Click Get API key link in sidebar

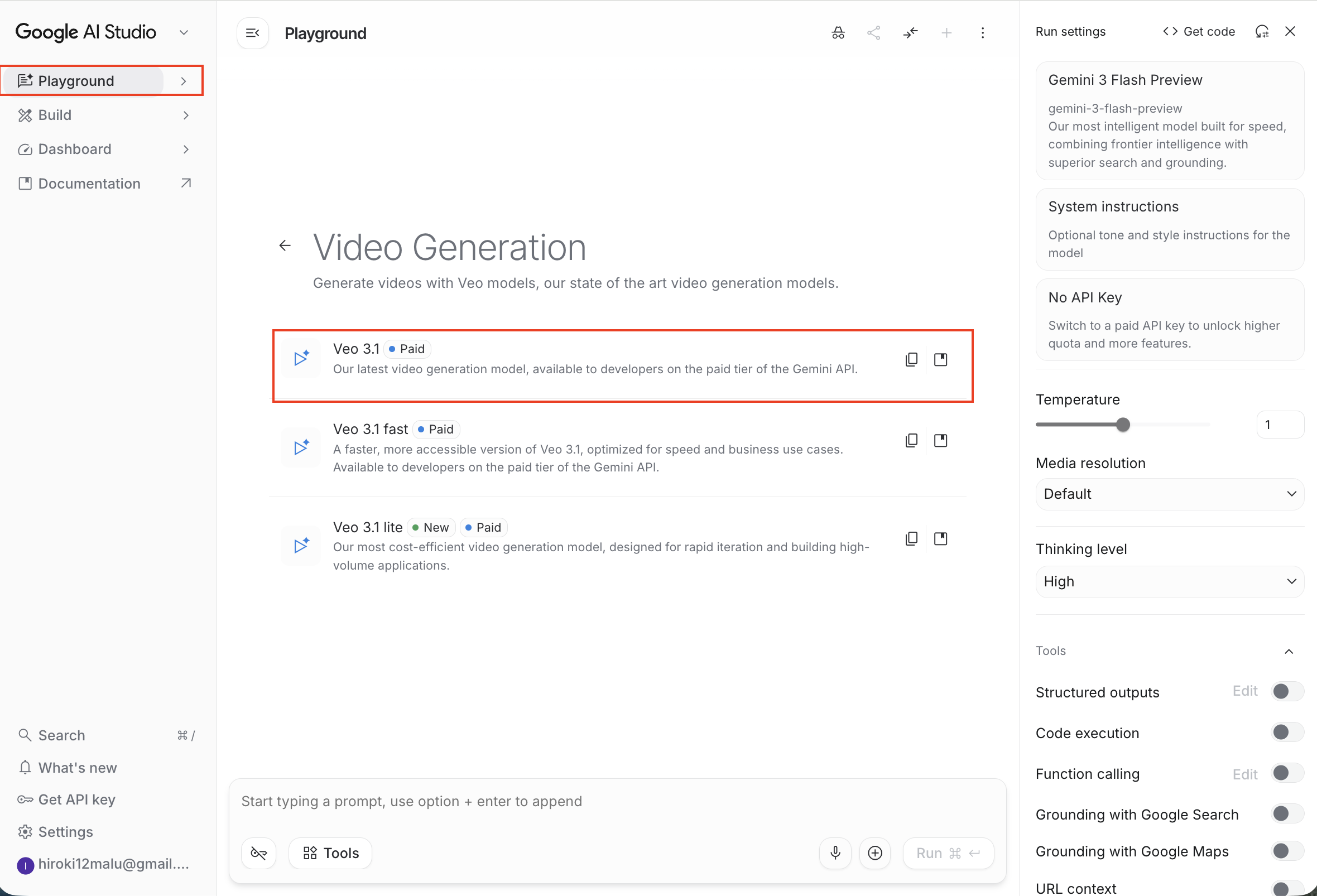point(76,799)
